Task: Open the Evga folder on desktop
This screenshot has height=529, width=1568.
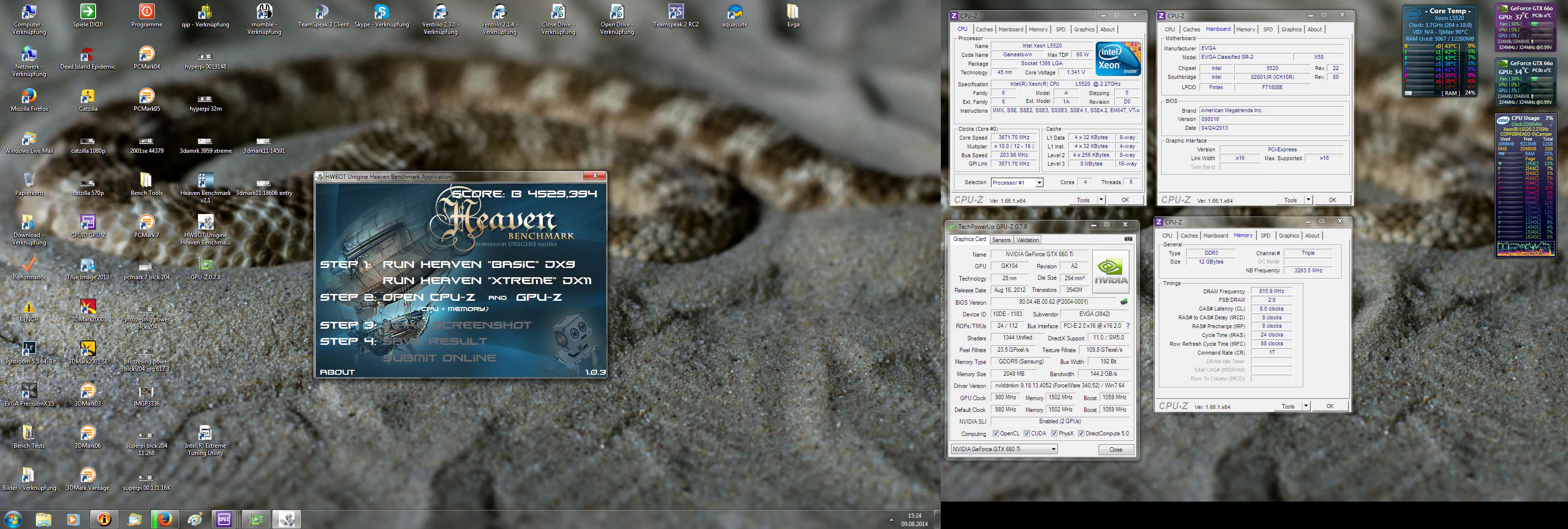Action: tap(793, 16)
